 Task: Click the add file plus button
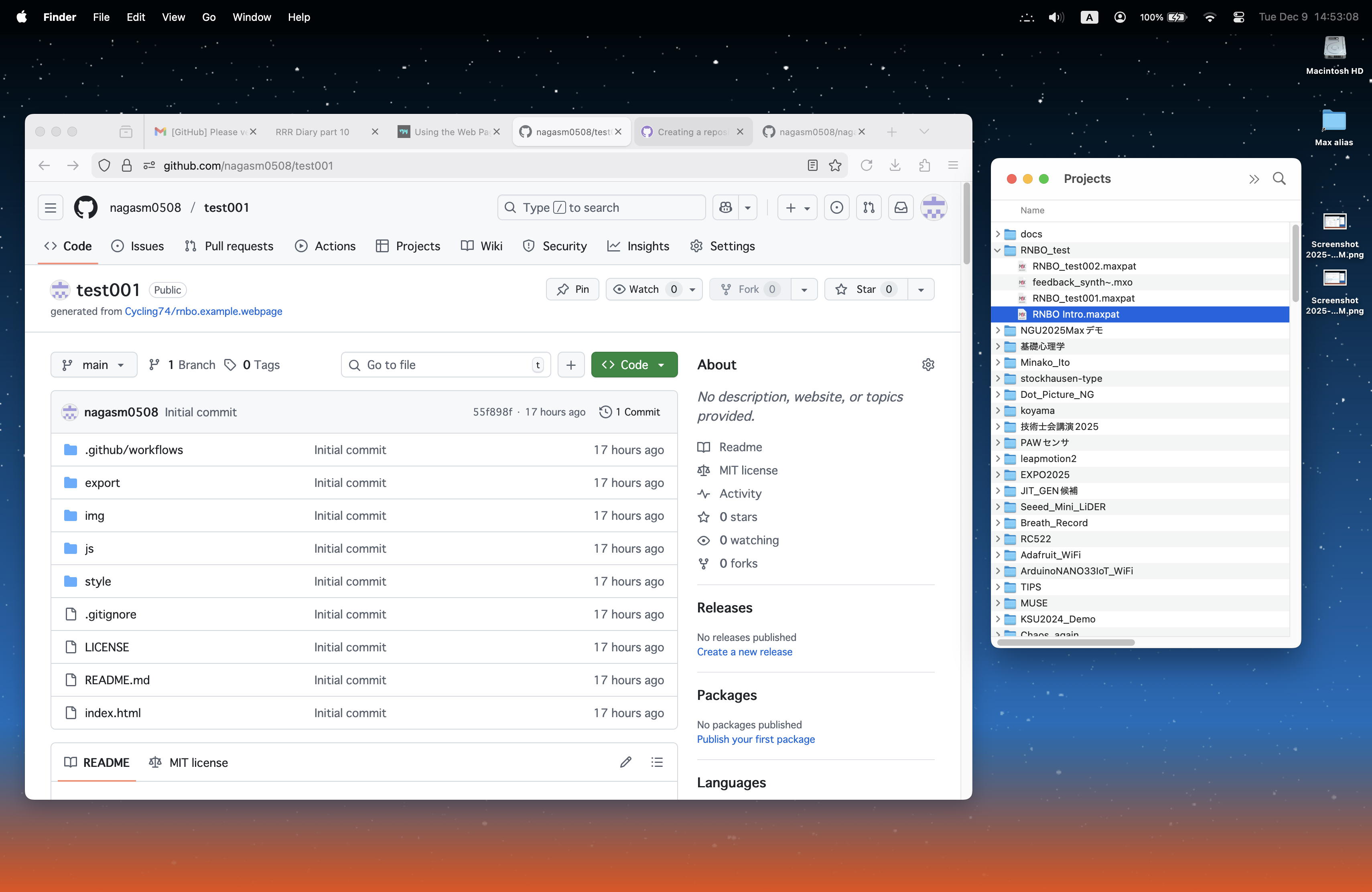coord(571,365)
